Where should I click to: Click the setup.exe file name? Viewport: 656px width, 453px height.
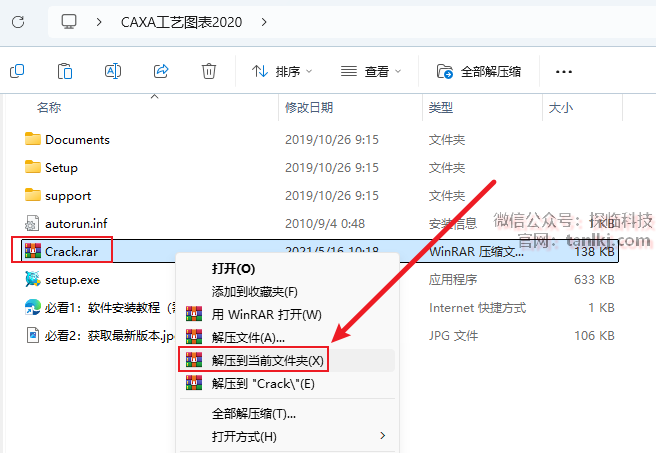(x=72, y=280)
